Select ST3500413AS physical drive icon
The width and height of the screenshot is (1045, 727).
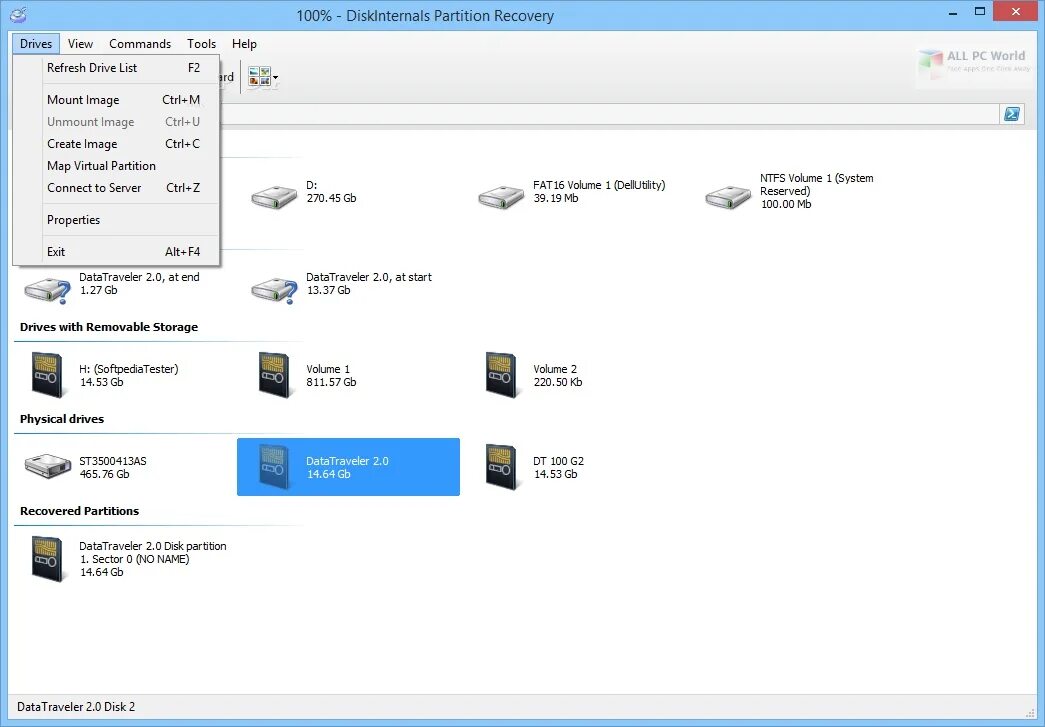[48, 466]
